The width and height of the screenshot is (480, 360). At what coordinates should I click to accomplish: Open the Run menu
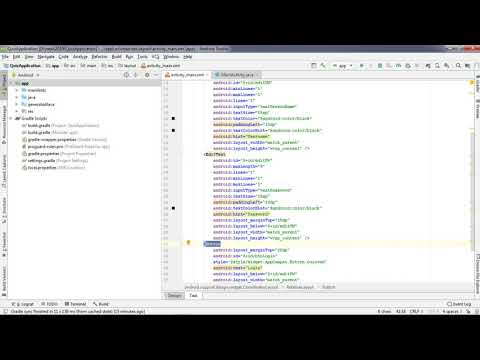(x=129, y=57)
